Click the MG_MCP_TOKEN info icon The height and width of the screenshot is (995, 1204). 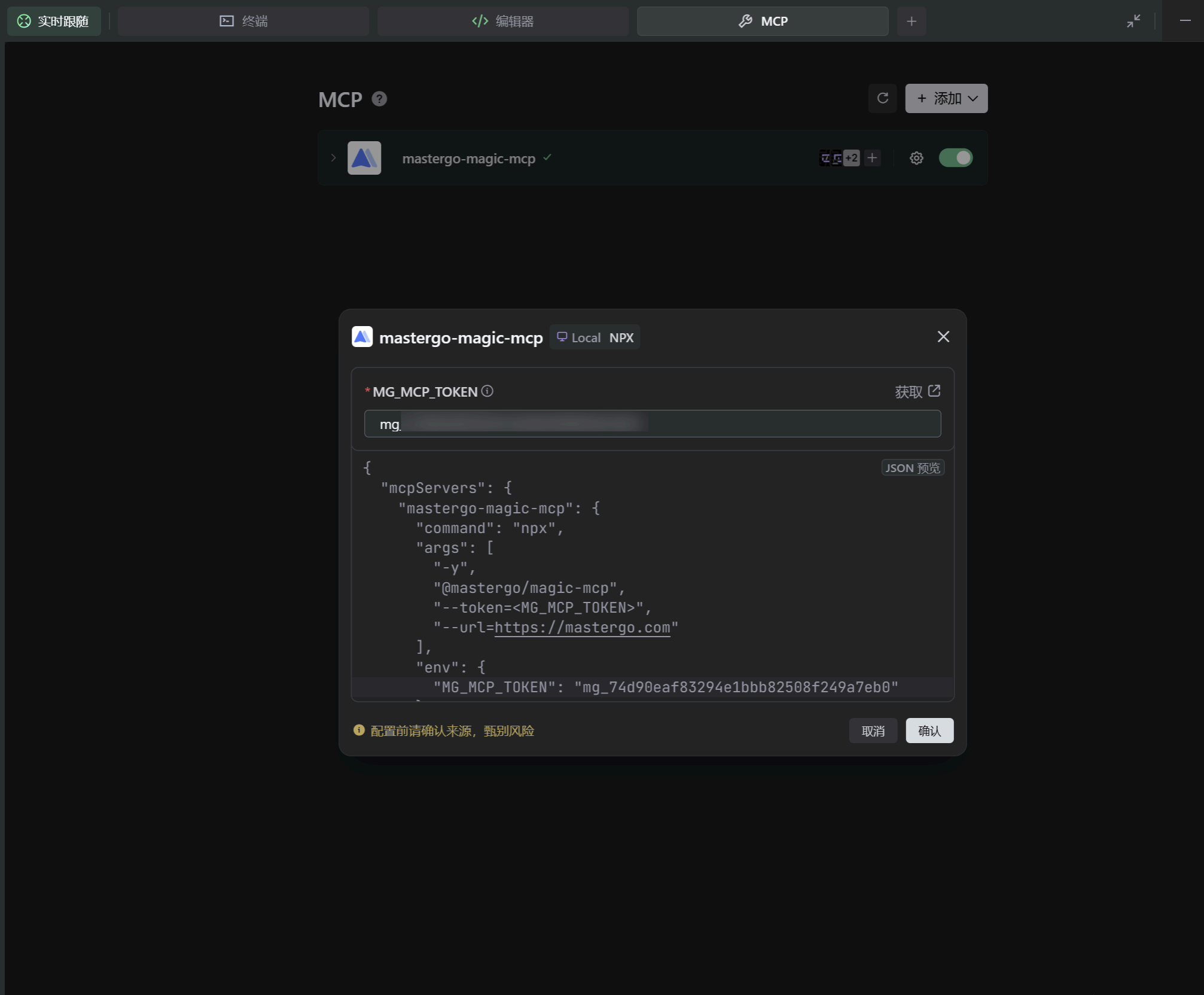[x=487, y=391]
